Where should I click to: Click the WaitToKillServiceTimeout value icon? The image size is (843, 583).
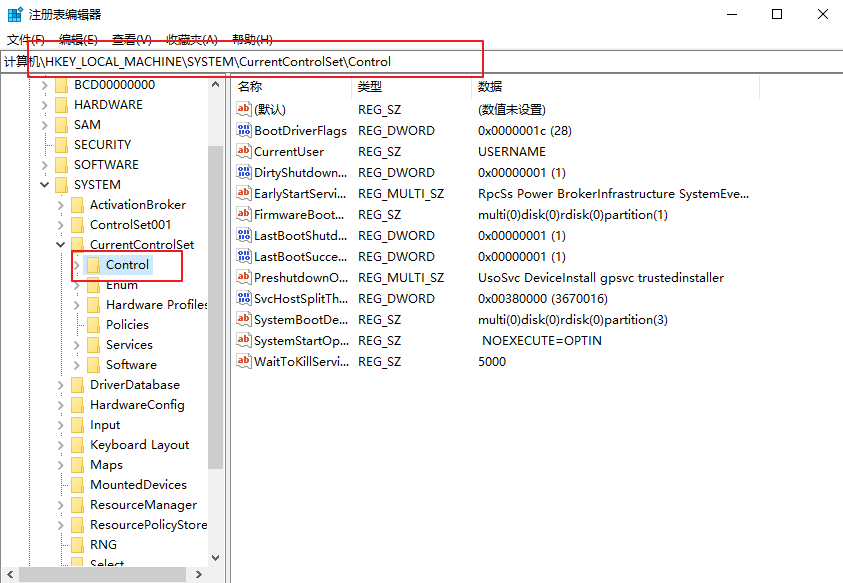tap(244, 361)
